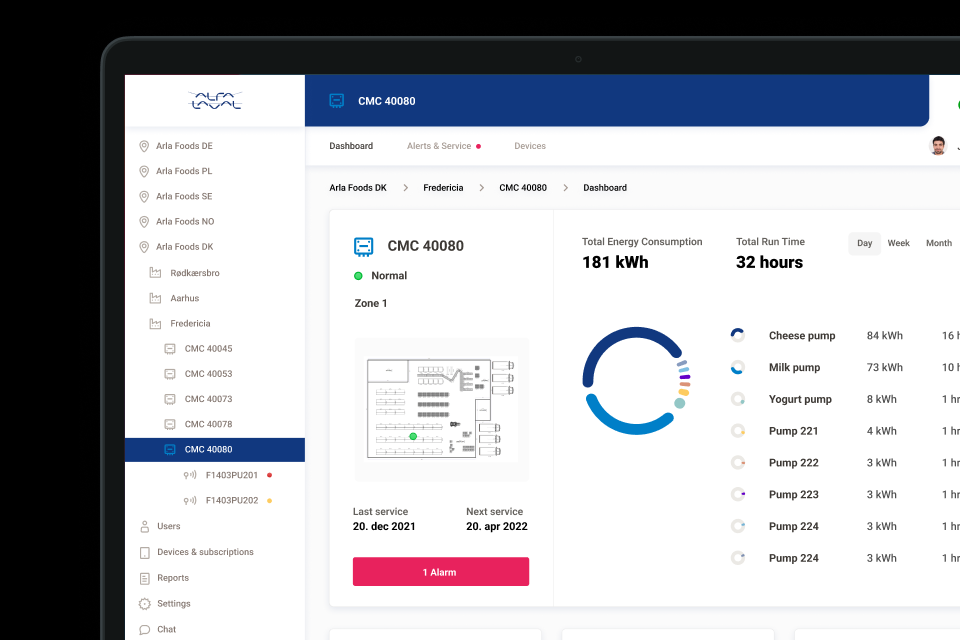The width and height of the screenshot is (960, 640).
Task: Click Pump 221 mini donut icon
Action: pos(738,431)
